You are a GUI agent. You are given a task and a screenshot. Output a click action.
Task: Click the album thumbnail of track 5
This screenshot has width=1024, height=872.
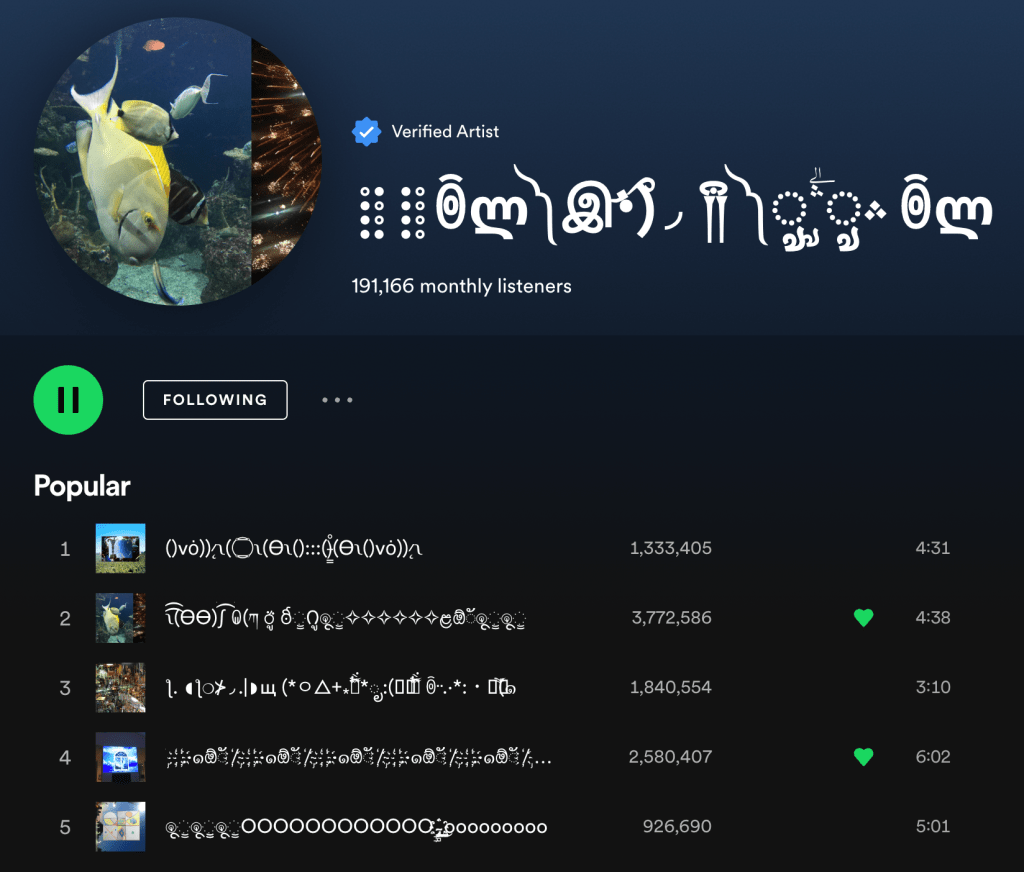coord(120,827)
